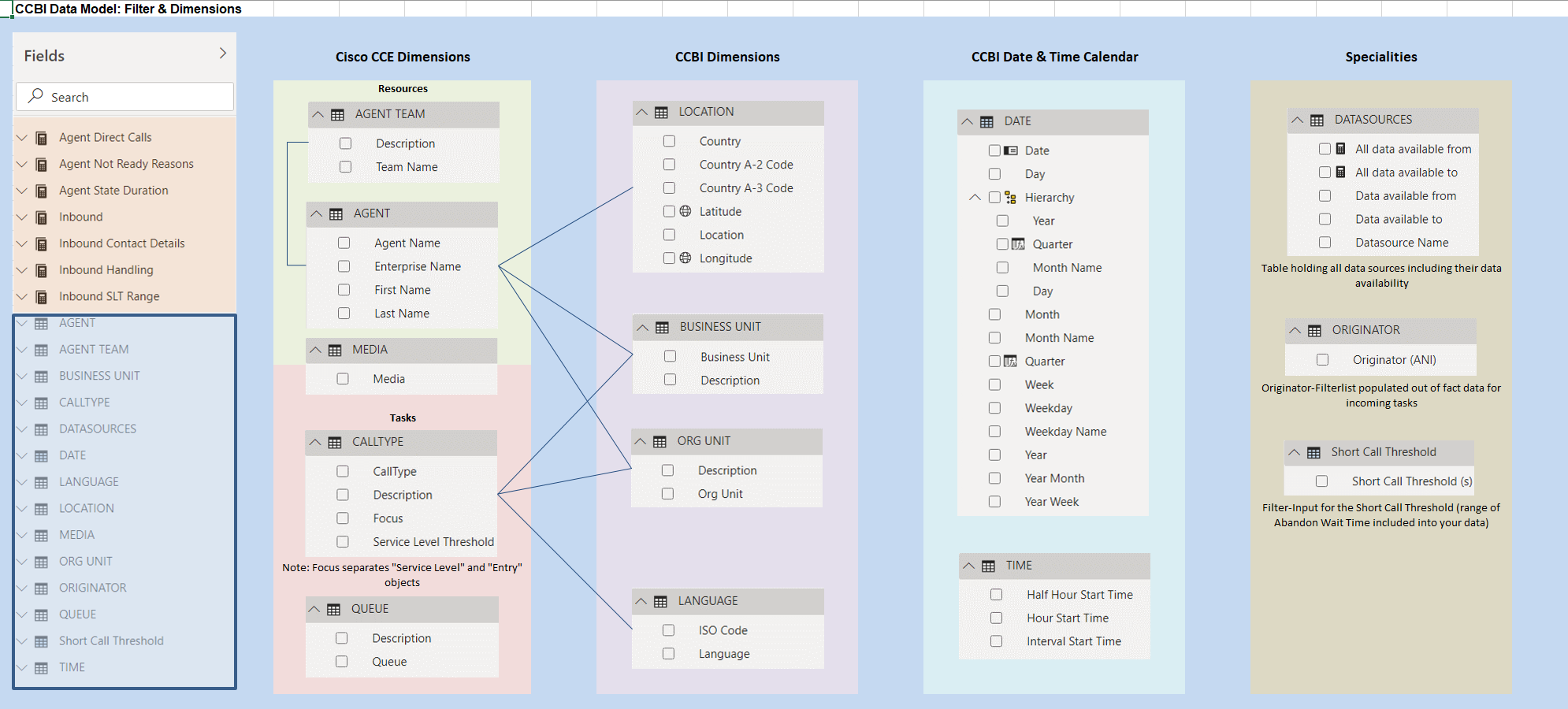
Task: Collapse the BUSINESS UNIT card chevron
Action: (x=642, y=327)
